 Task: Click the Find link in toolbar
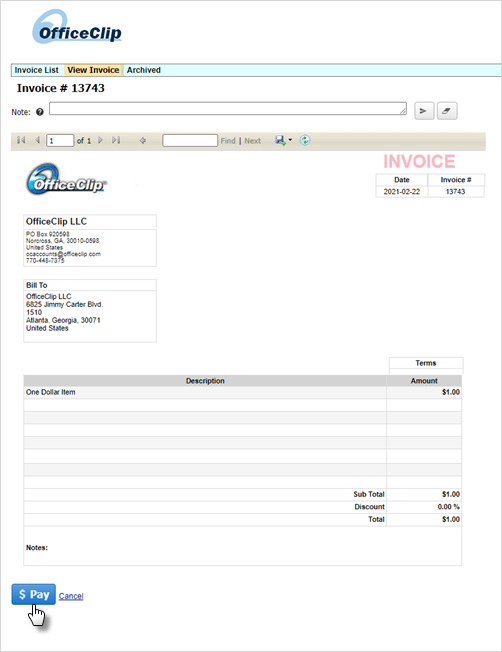[x=228, y=141]
